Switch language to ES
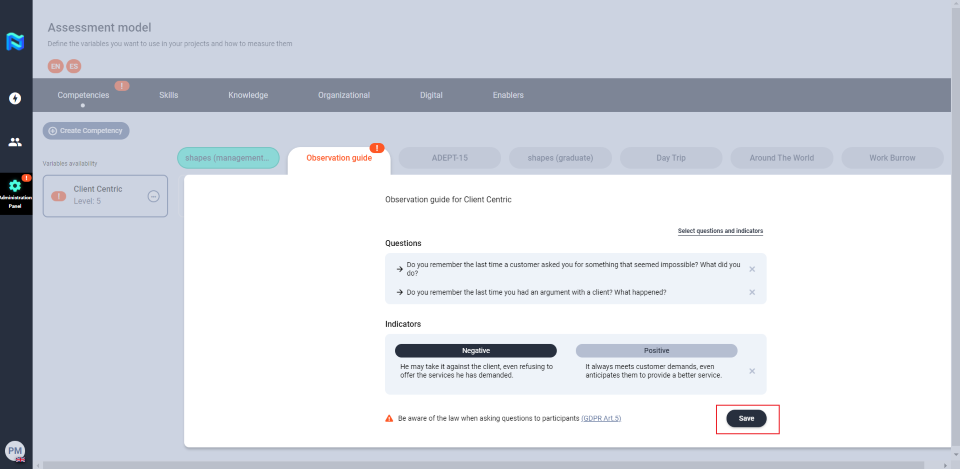Image resolution: width=960 pixels, height=469 pixels. pos(73,66)
